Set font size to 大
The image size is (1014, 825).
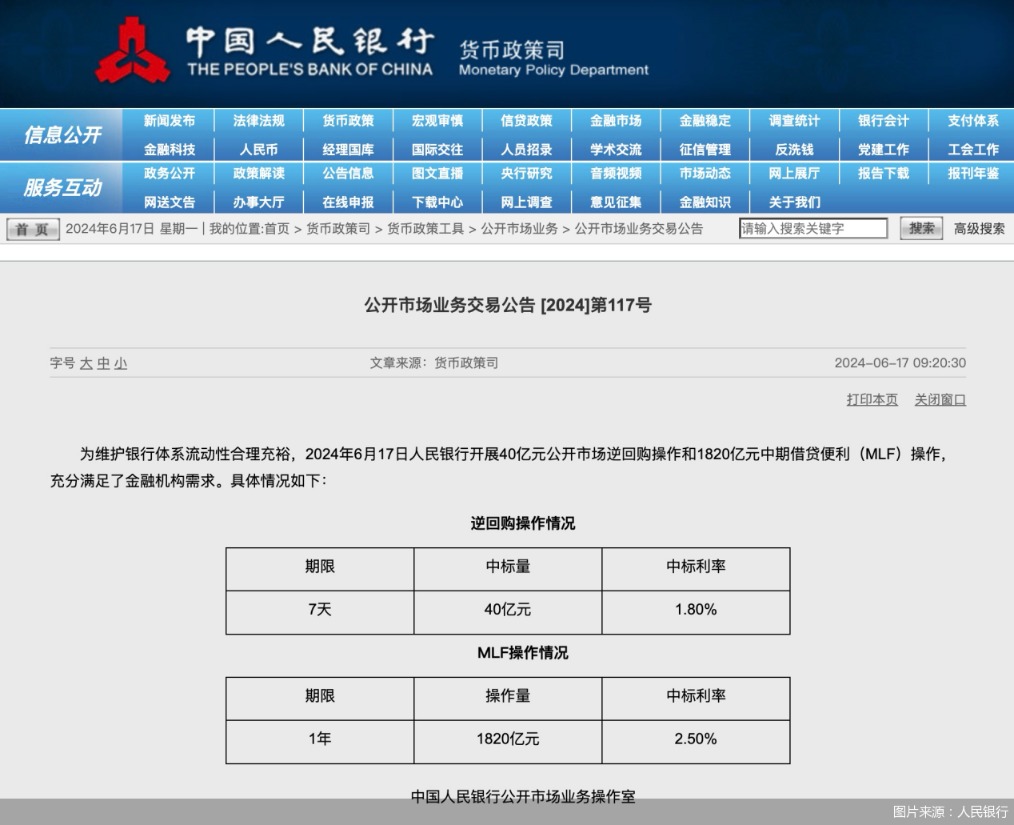click(86, 363)
